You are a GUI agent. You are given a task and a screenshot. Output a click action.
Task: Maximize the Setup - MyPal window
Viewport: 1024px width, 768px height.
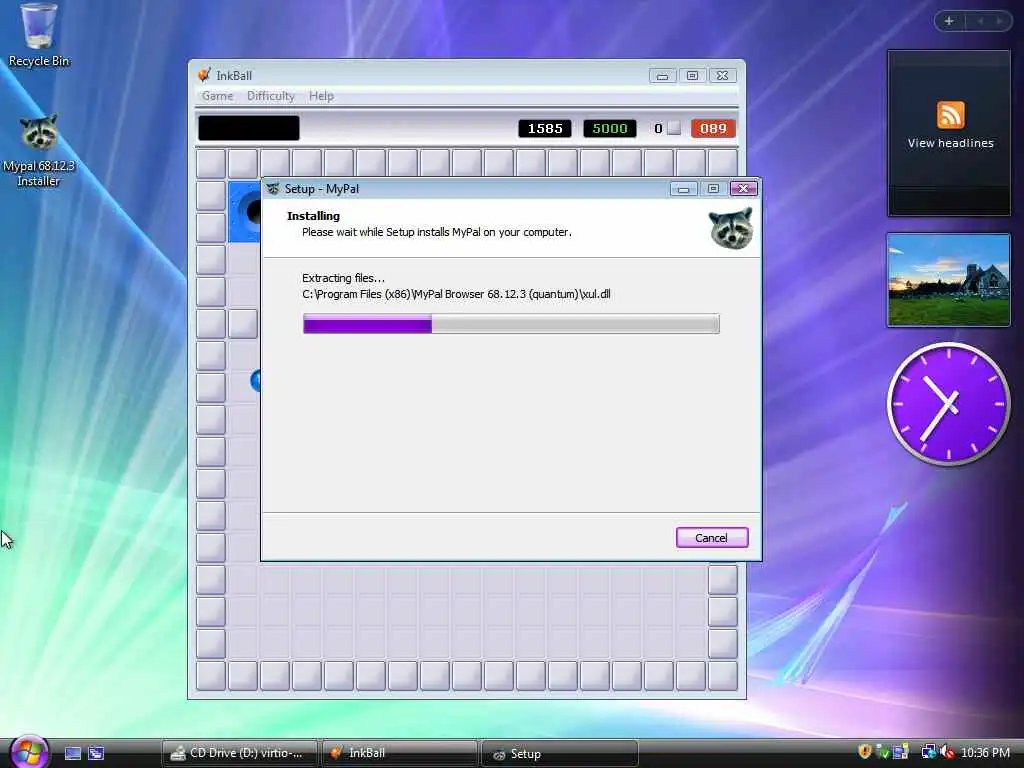(x=713, y=189)
